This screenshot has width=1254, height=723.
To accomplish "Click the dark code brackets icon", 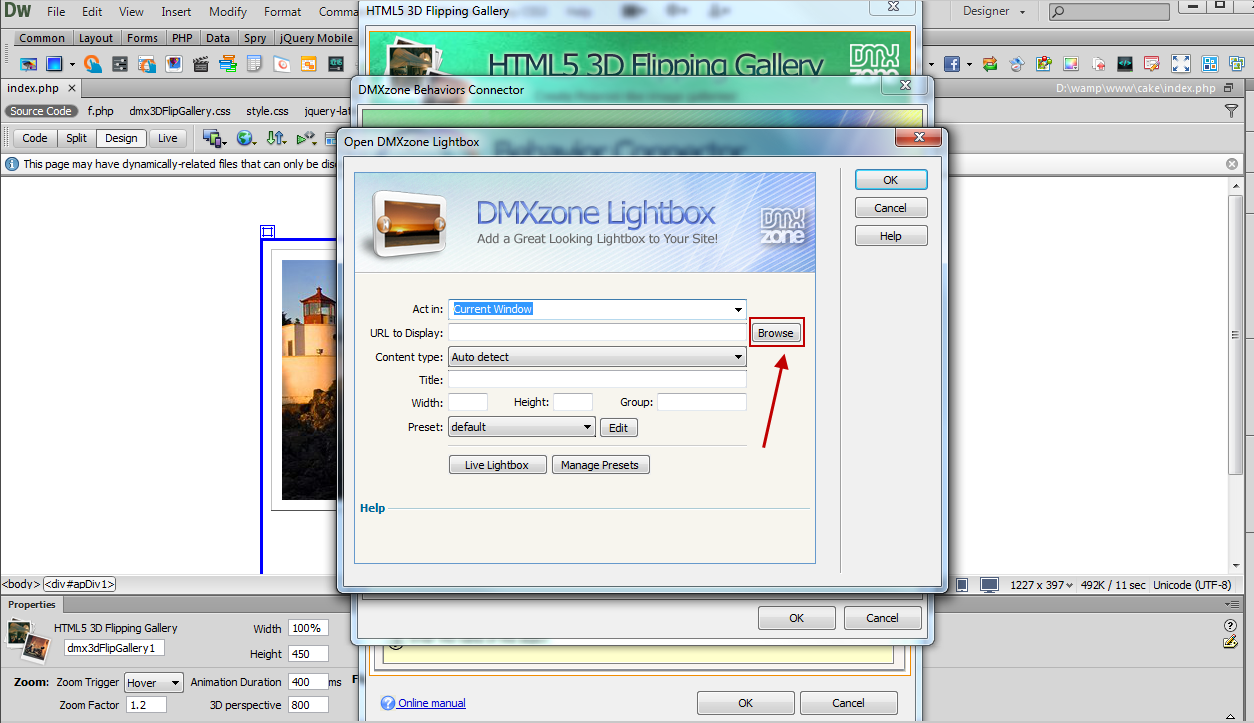I will [x=1125, y=64].
